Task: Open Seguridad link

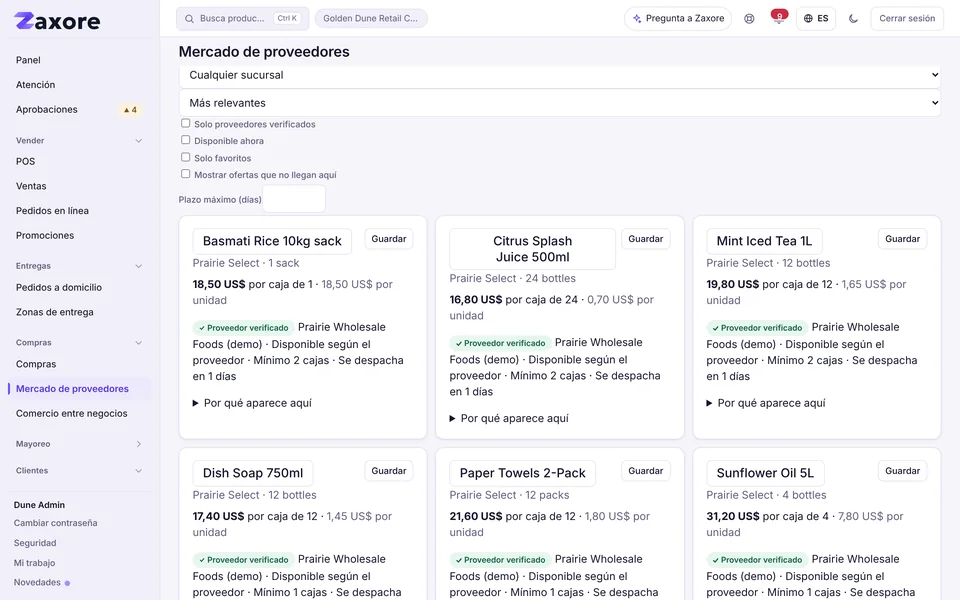Action: point(35,543)
